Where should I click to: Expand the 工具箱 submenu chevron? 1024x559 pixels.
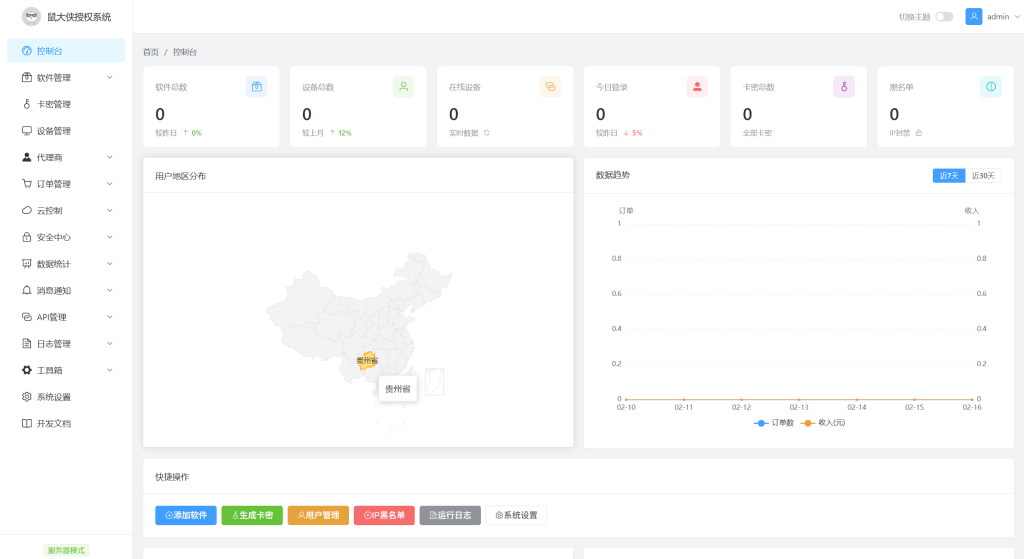(x=110, y=370)
